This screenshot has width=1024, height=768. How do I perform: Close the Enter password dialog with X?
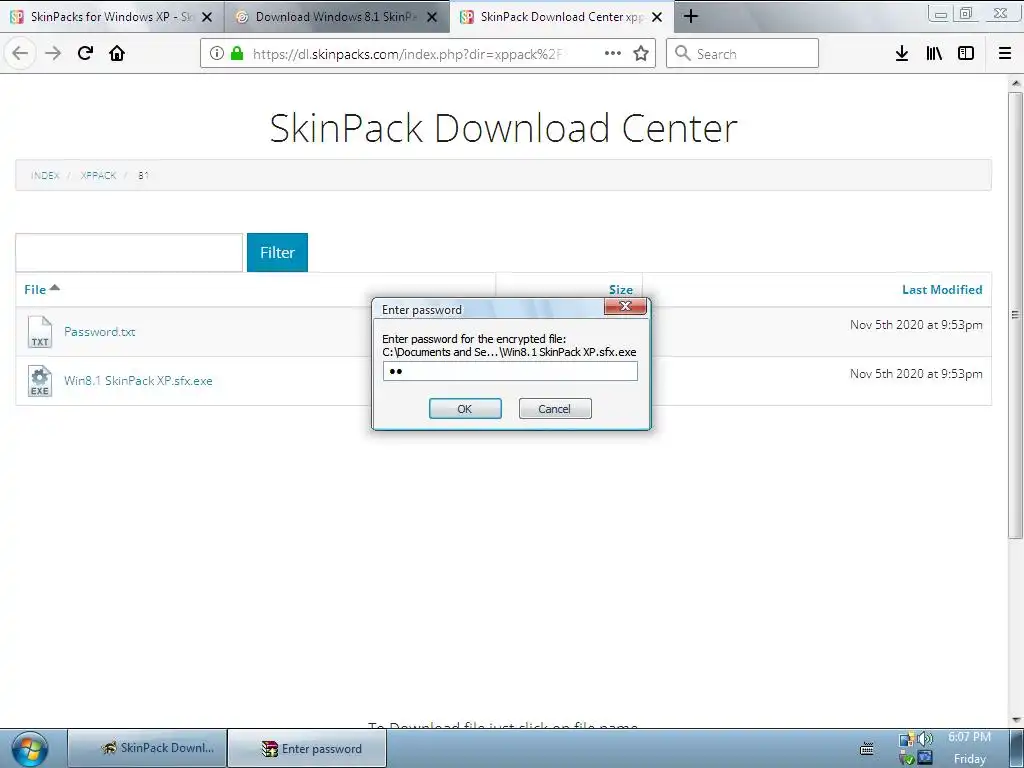625,306
